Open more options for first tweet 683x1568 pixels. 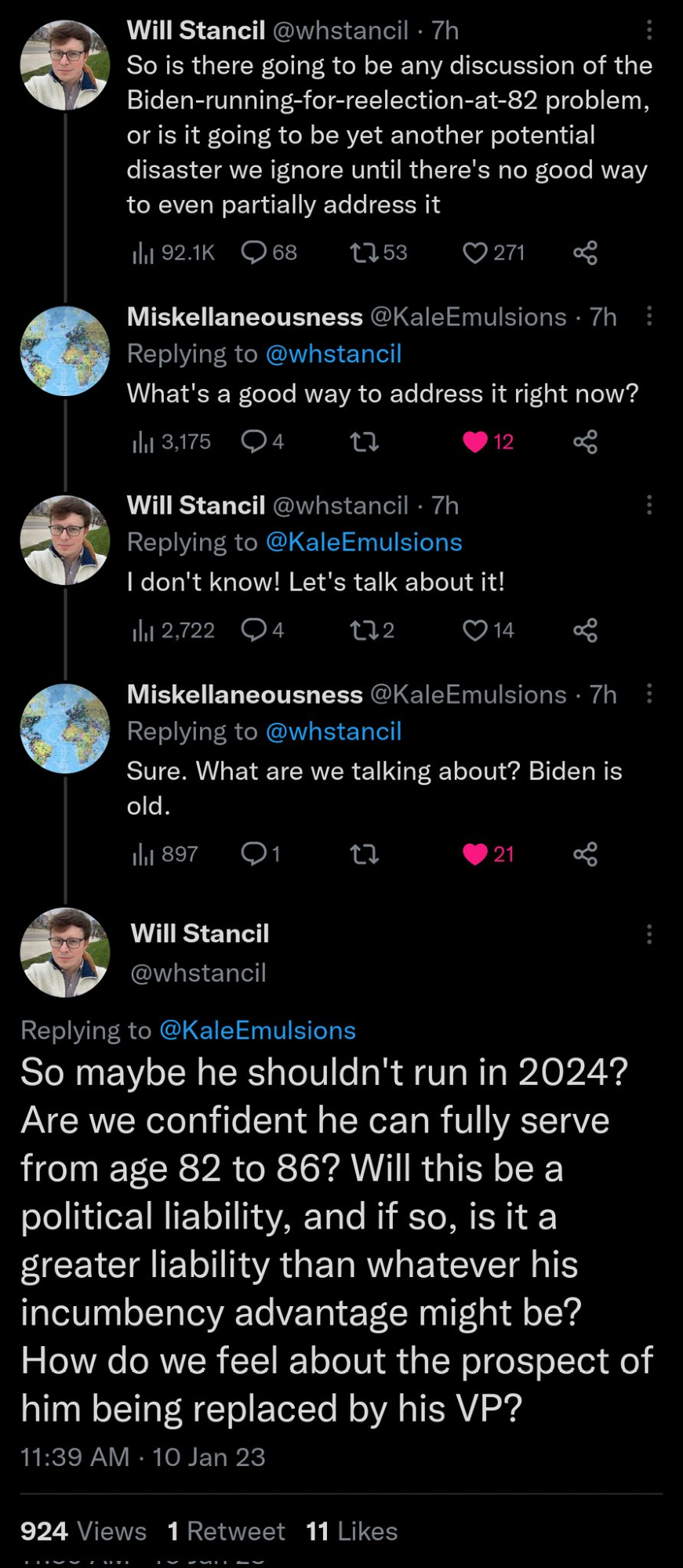pos(649,30)
